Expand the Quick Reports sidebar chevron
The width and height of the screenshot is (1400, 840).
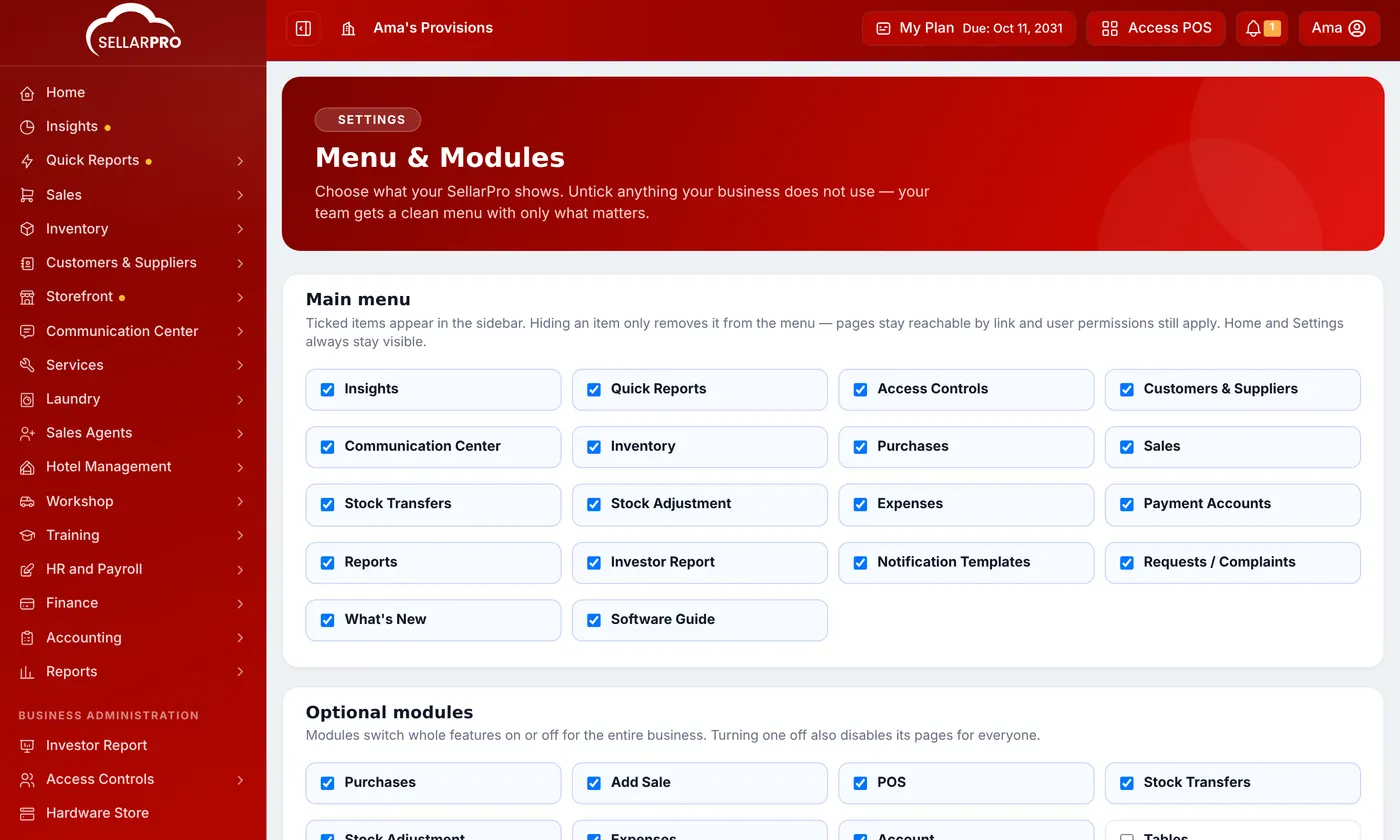point(240,161)
